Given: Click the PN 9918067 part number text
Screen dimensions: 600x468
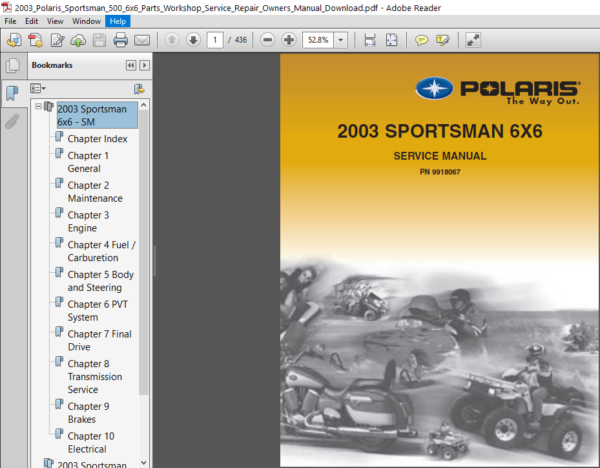Looking at the screenshot, I should pos(440,172).
